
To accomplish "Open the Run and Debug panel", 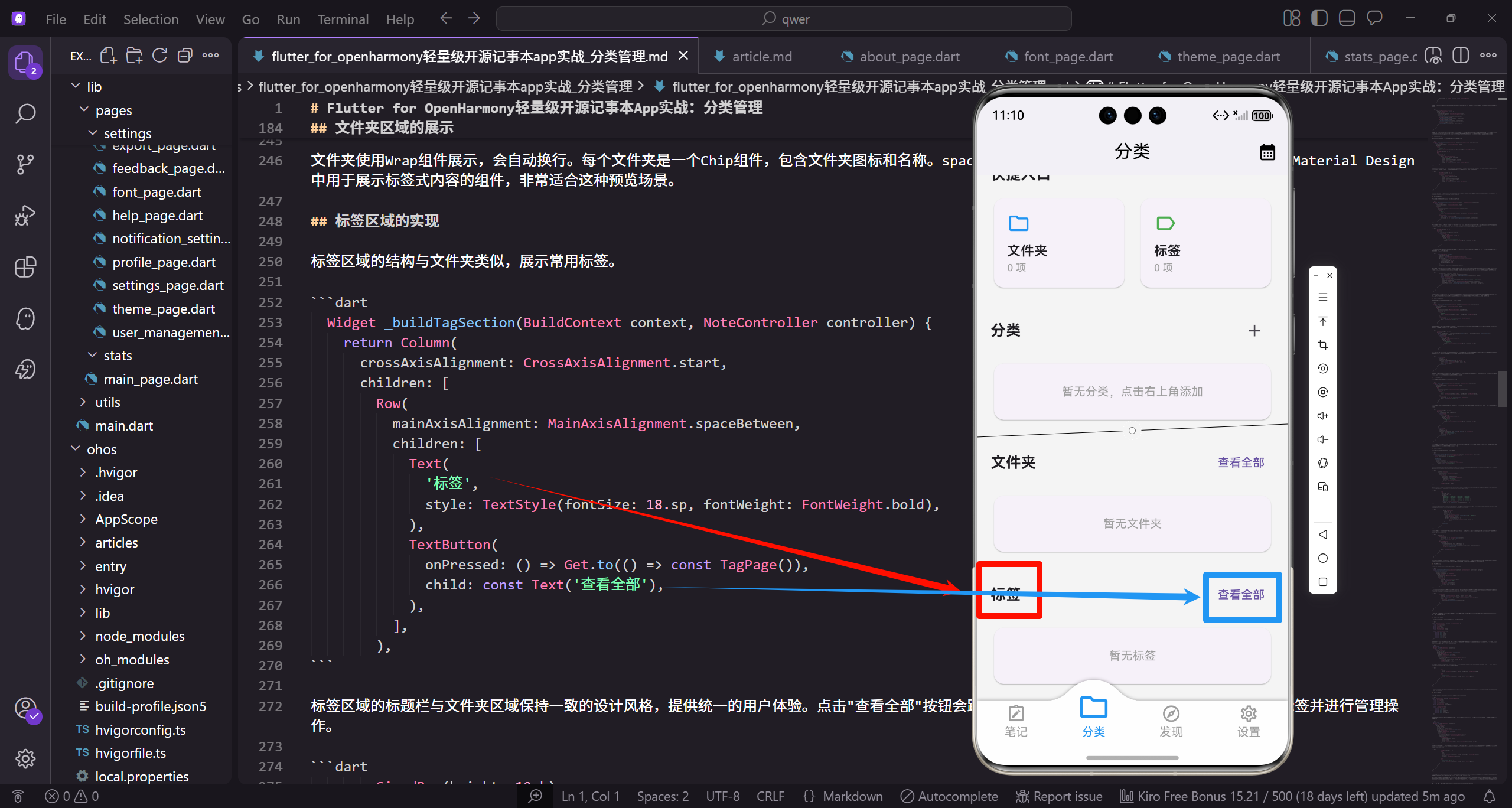I will pos(25,215).
